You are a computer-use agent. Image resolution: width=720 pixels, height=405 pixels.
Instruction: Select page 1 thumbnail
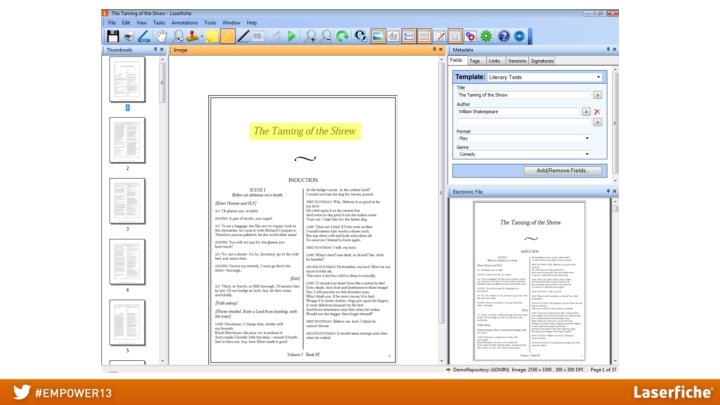click(x=127, y=79)
